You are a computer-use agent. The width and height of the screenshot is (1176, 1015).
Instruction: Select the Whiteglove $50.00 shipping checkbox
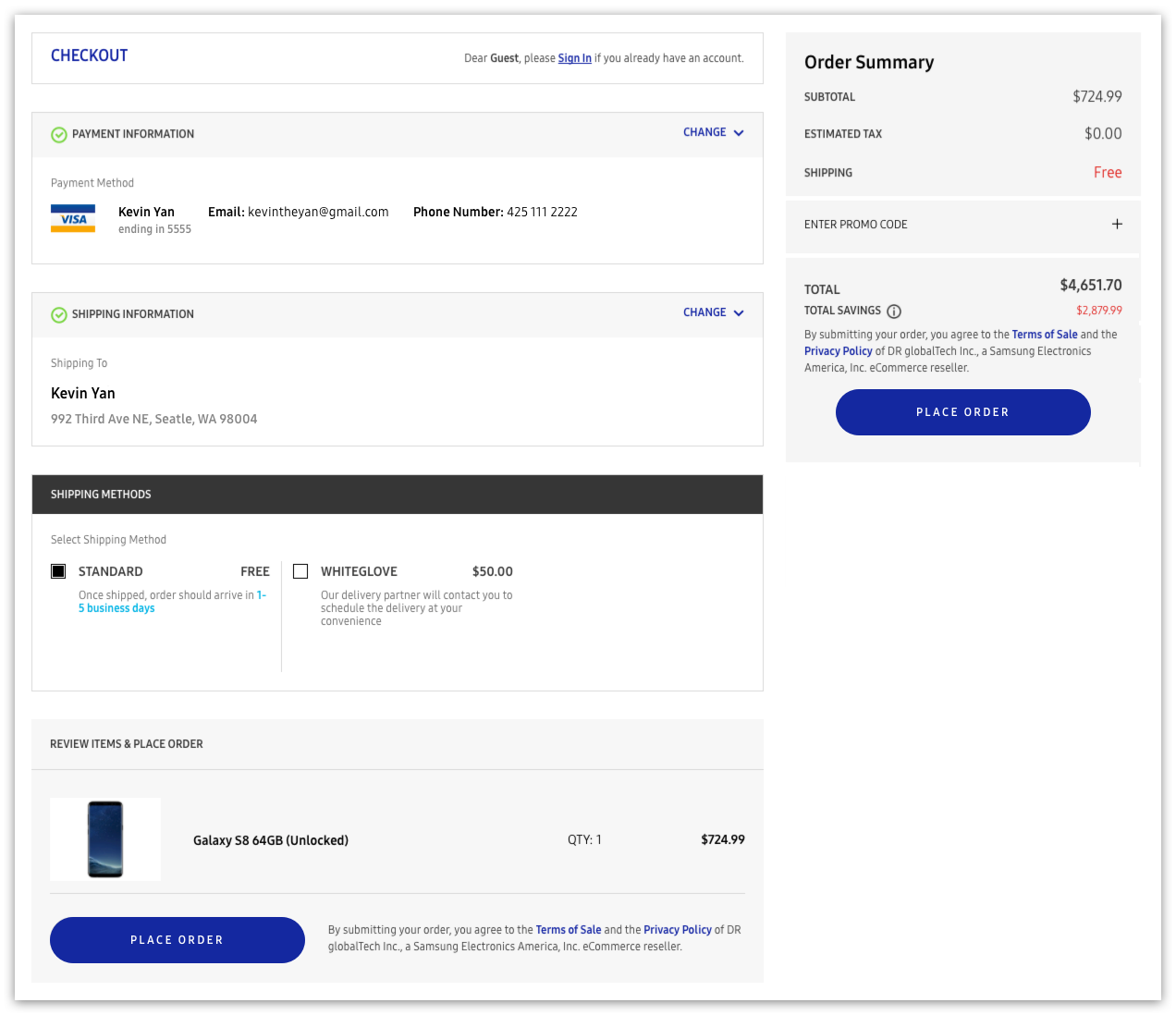coord(300,571)
